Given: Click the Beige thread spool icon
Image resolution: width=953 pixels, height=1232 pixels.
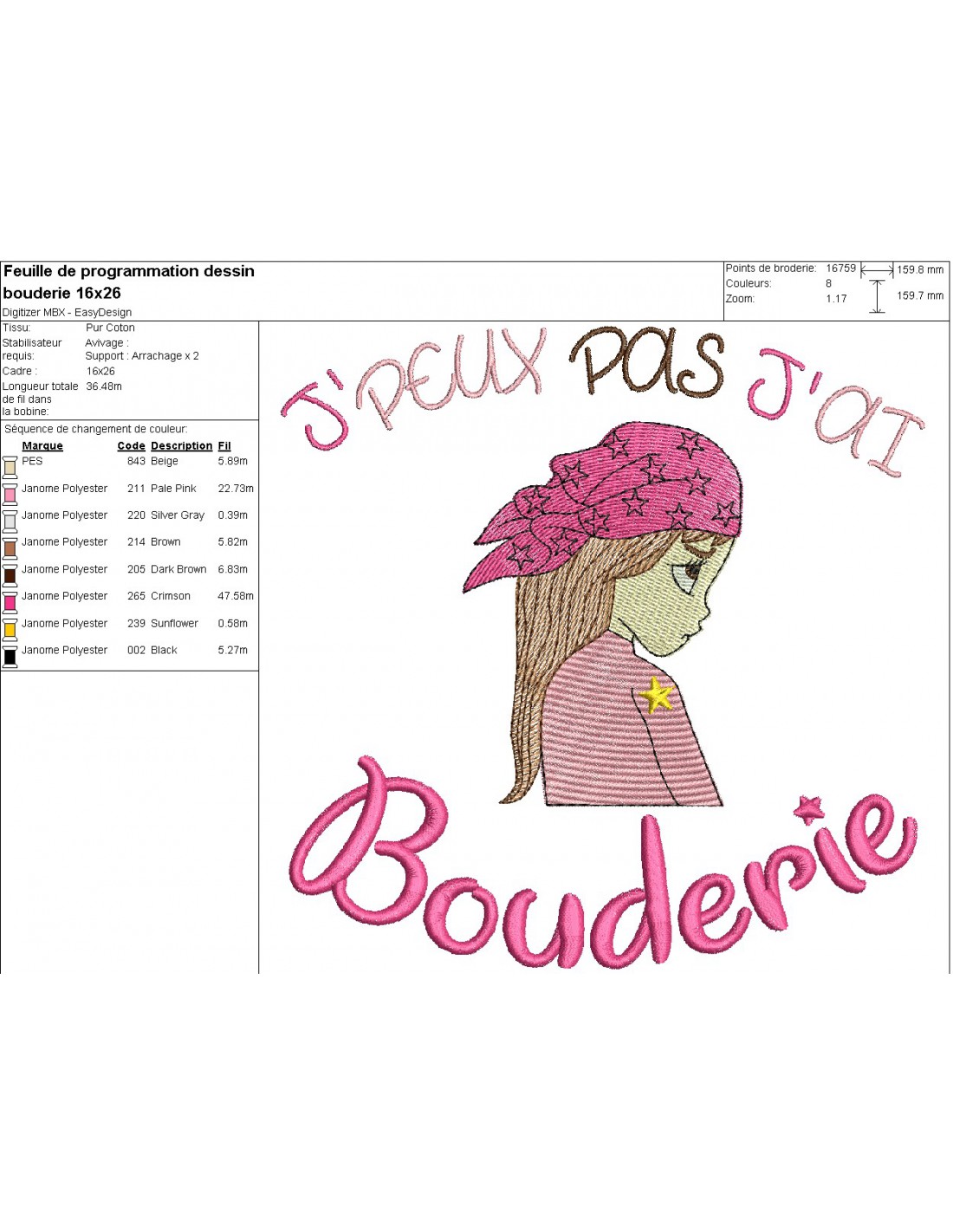Looking at the screenshot, I should [x=10, y=467].
